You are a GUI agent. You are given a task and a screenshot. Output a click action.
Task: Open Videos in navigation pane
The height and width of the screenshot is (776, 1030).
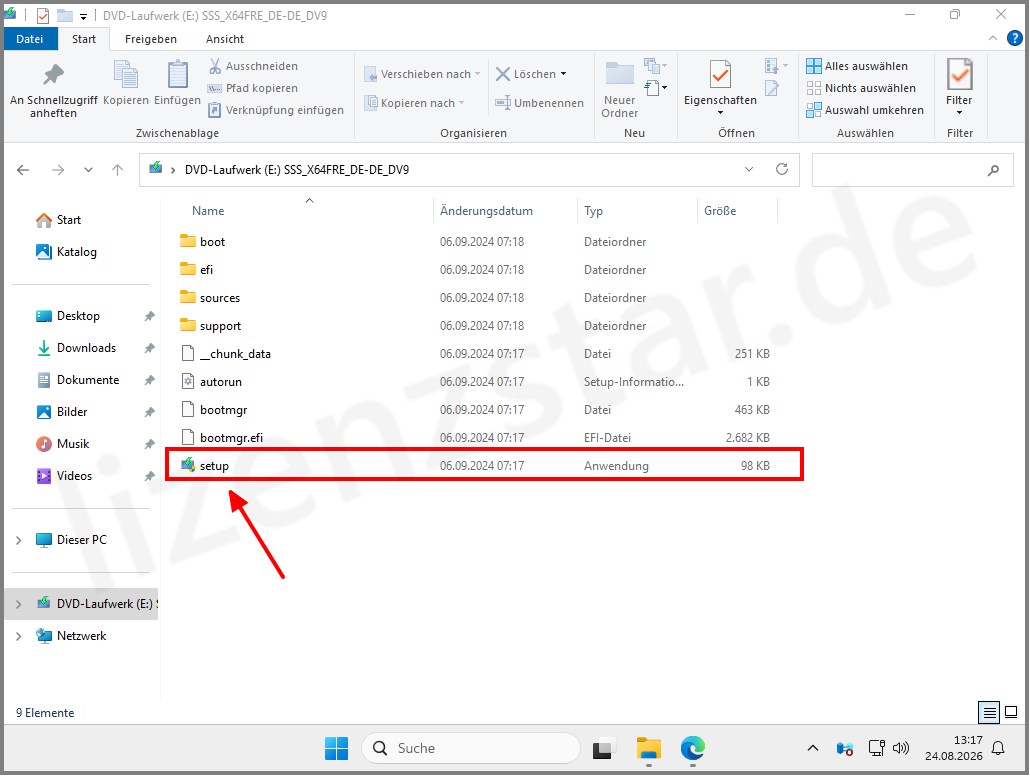(x=64, y=476)
